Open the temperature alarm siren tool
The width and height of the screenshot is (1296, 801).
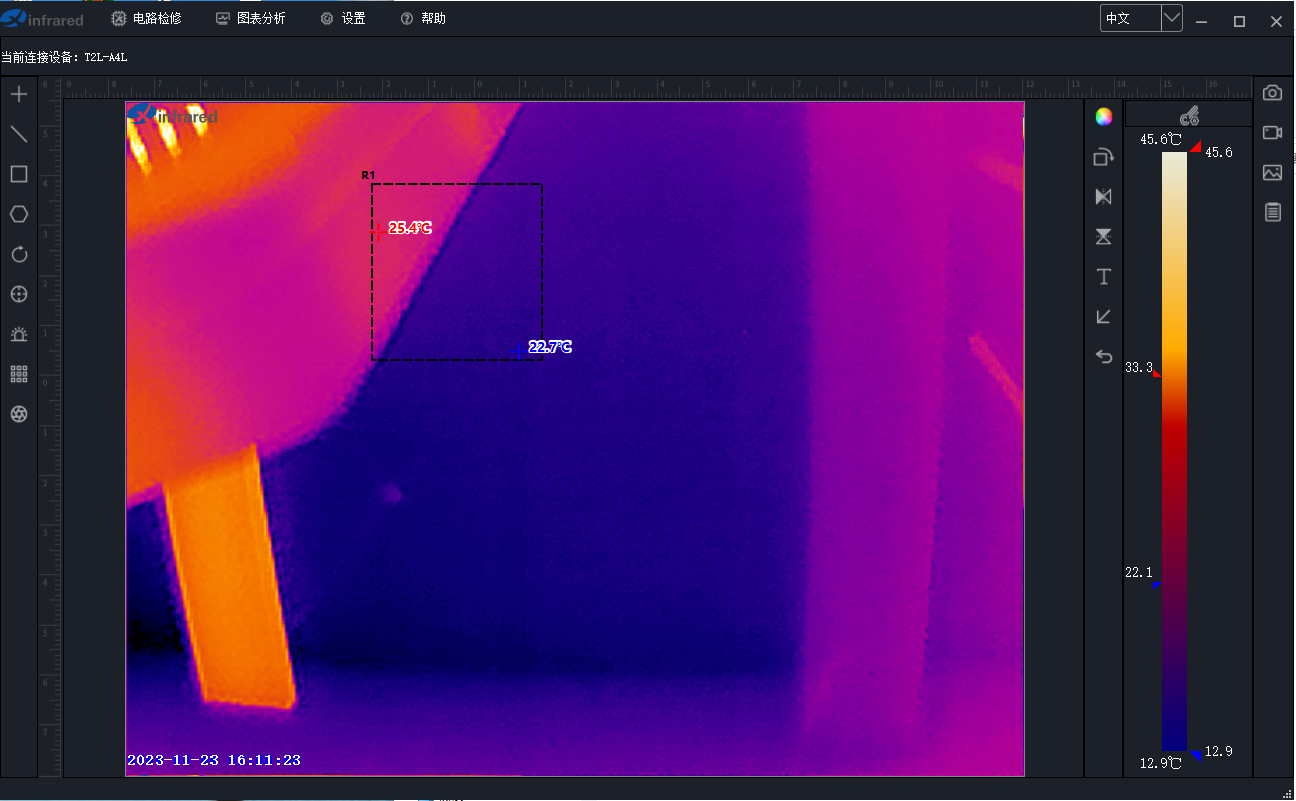coord(18,334)
